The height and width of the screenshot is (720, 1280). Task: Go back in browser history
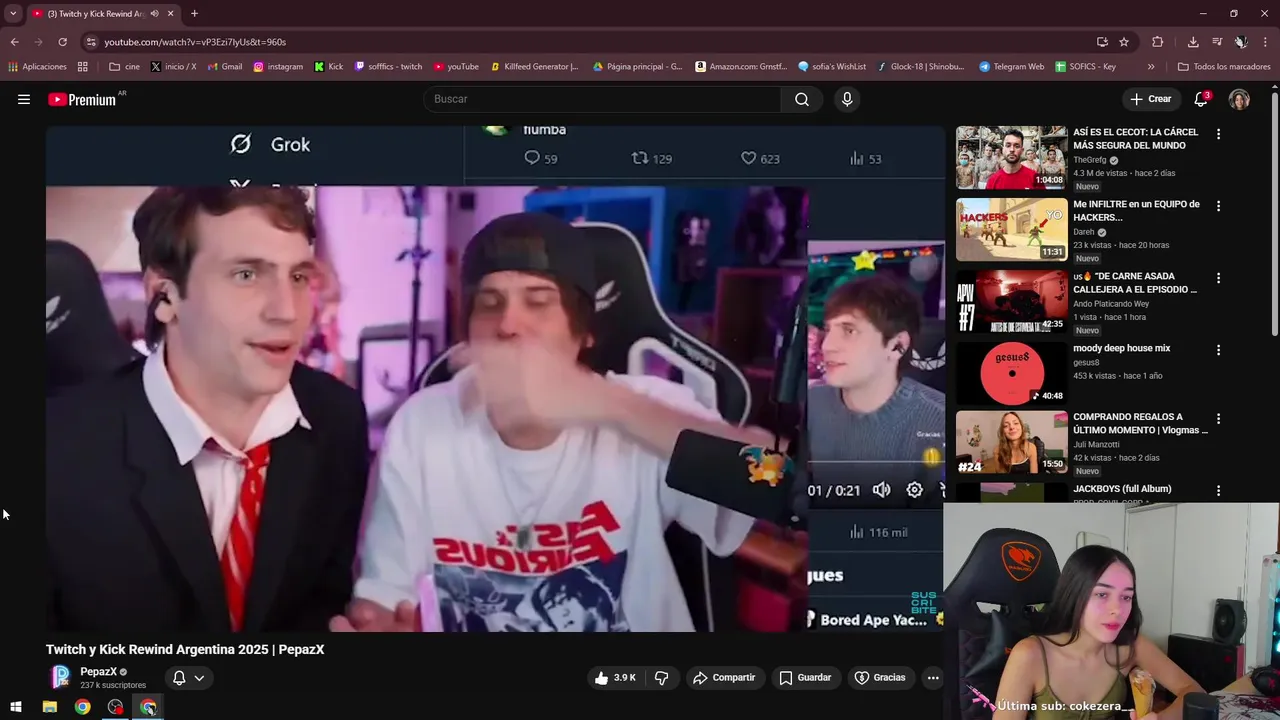[14, 42]
